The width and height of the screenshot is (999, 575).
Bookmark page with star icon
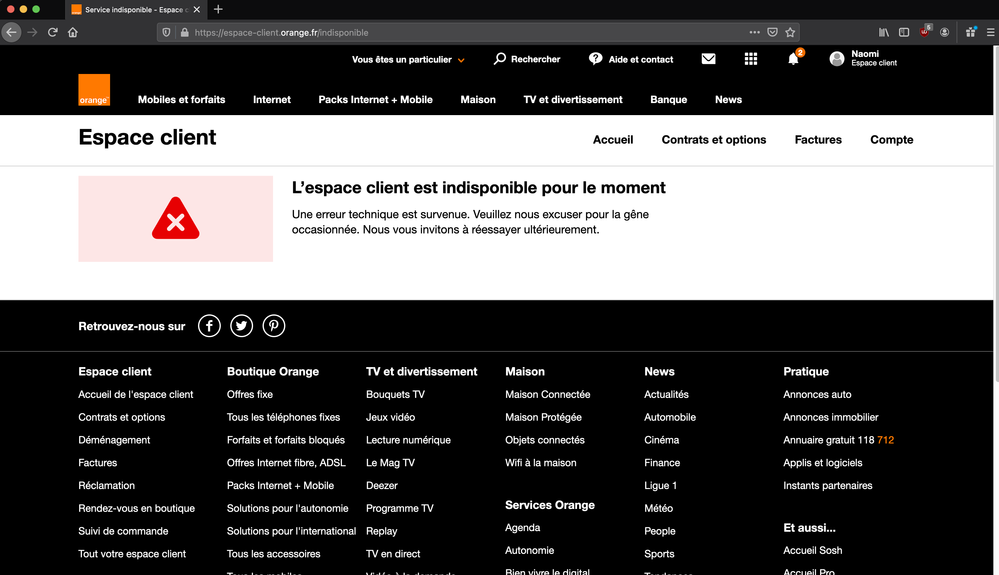tap(790, 32)
